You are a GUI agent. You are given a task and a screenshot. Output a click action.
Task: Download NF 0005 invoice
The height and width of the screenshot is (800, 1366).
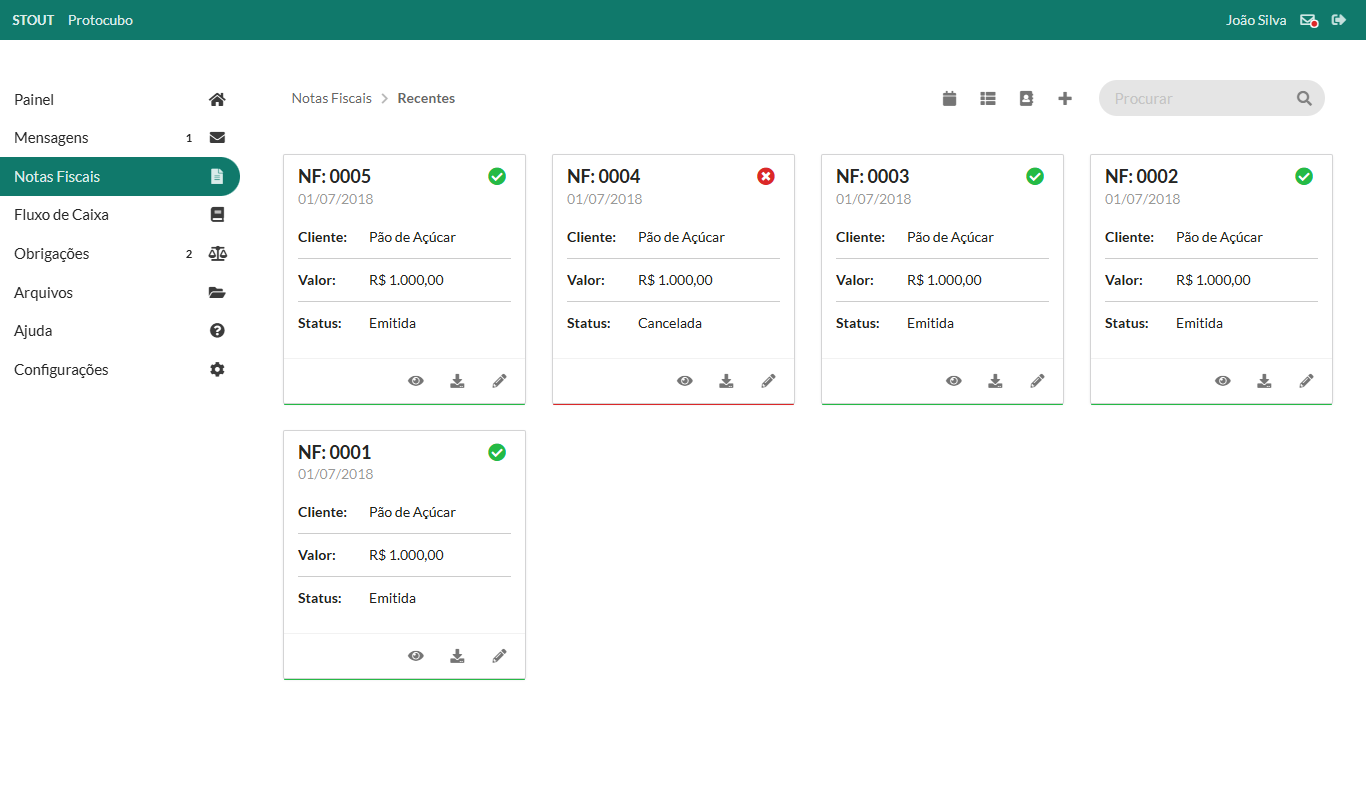point(457,381)
